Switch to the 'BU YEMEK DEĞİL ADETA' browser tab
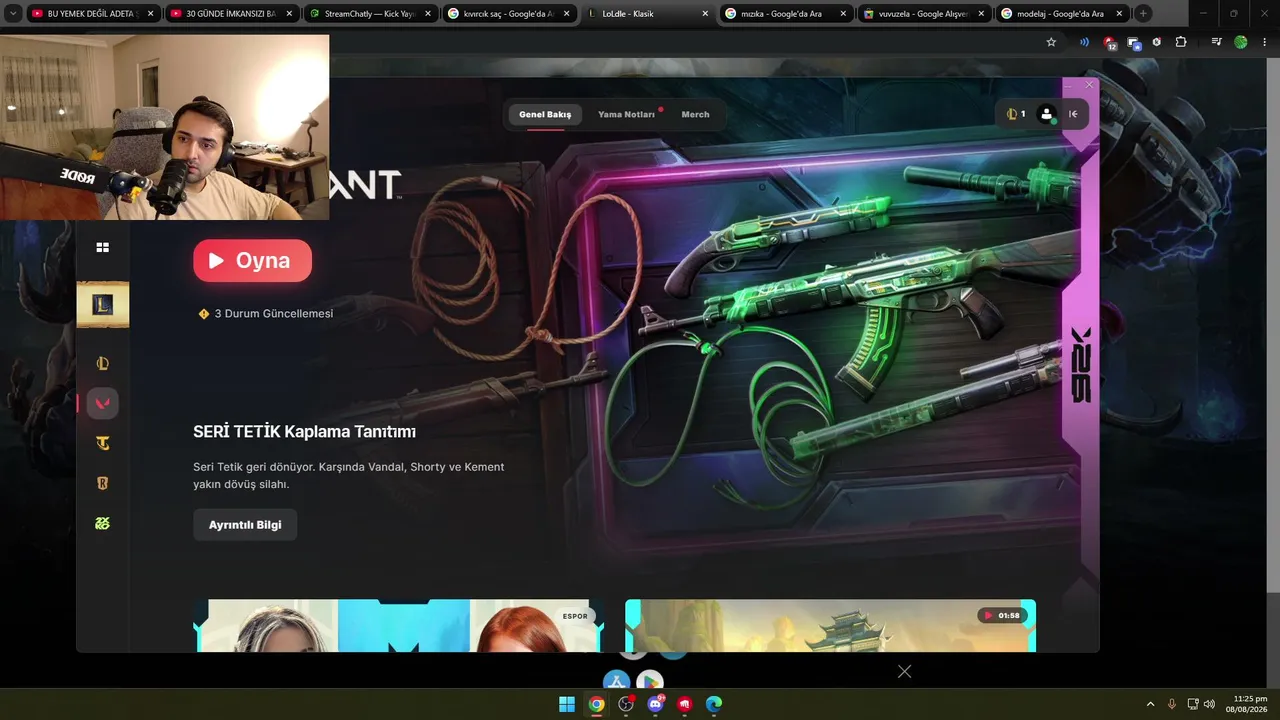Screen dimensions: 1280x720 [94, 14]
